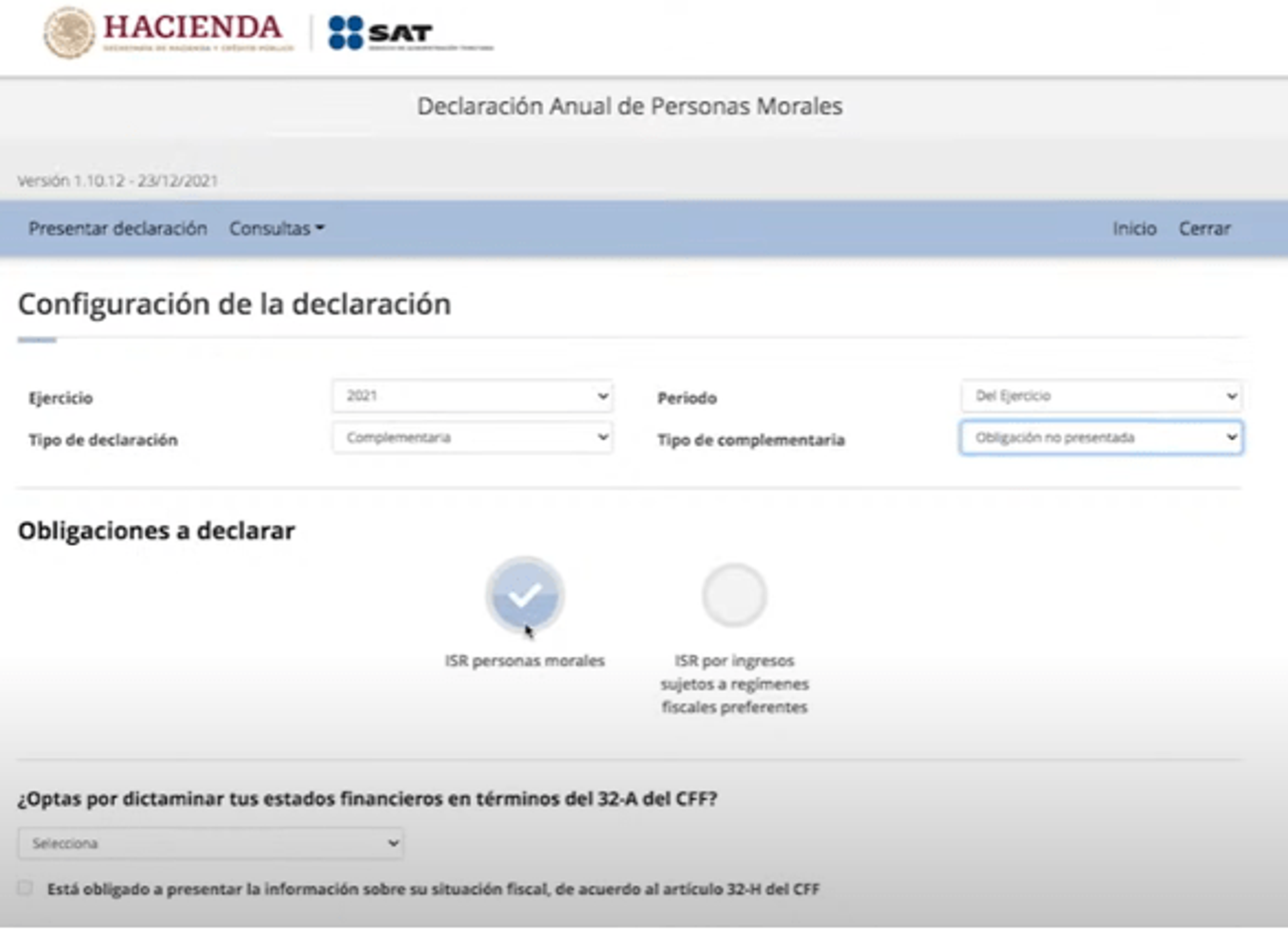Open the Periodo dropdown
This screenshot has height=934, width=1288.
tap(1101, 396)
